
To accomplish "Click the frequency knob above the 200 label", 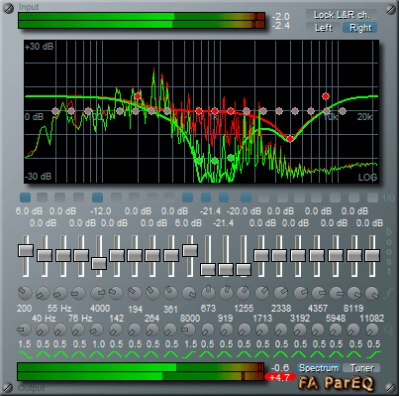I will (25, 293).
